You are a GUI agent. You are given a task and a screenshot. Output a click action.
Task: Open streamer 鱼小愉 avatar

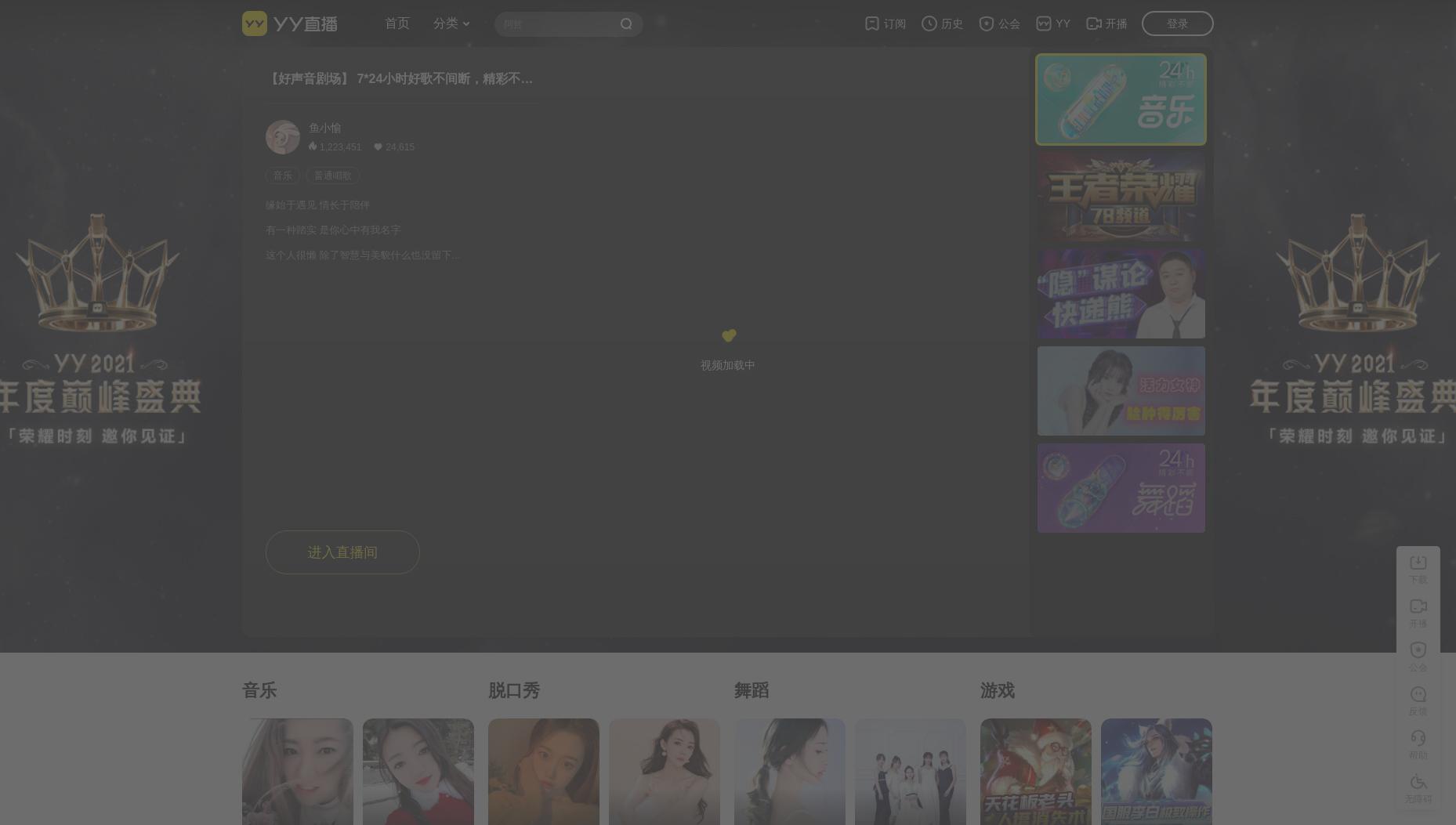coord(283,137)
